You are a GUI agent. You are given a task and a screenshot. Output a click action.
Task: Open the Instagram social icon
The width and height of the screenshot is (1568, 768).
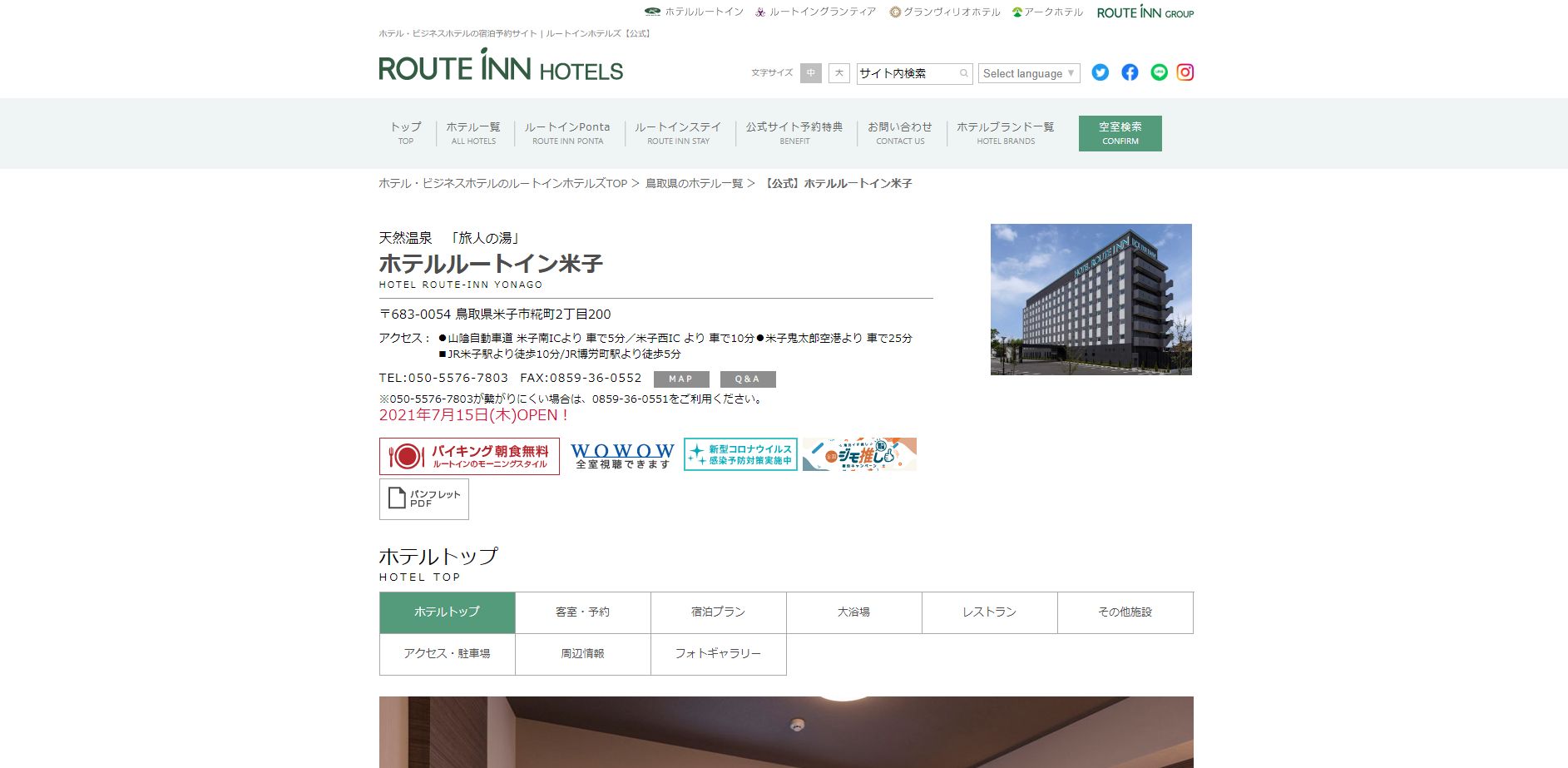(x=1185, y=72)
